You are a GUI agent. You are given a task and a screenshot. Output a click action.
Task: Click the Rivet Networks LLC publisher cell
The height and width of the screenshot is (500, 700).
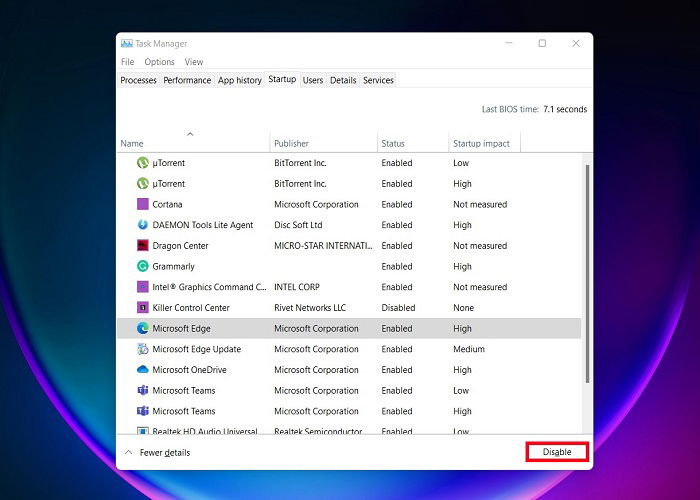310,308
